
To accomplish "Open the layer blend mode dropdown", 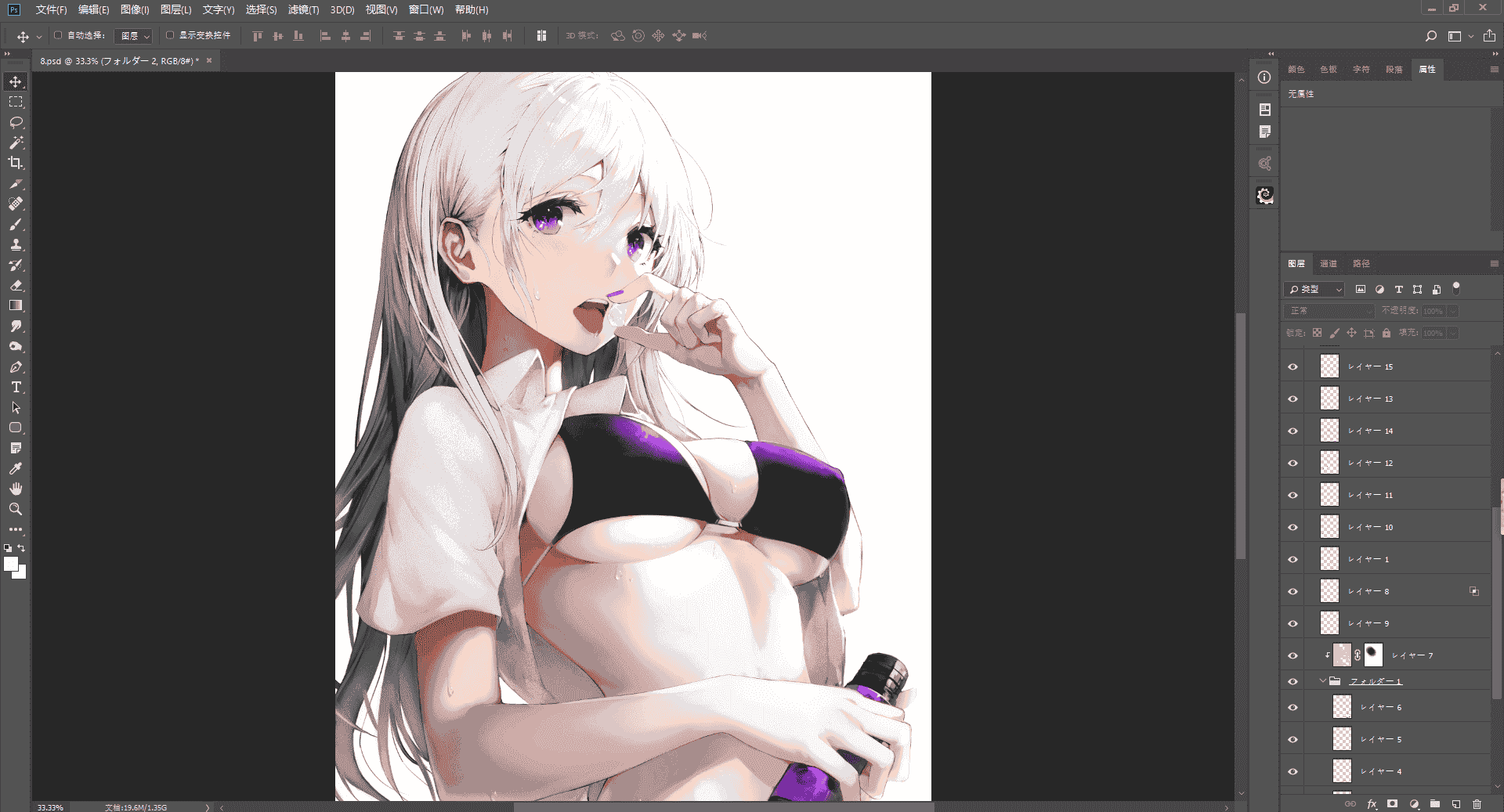I will 1329,311.
